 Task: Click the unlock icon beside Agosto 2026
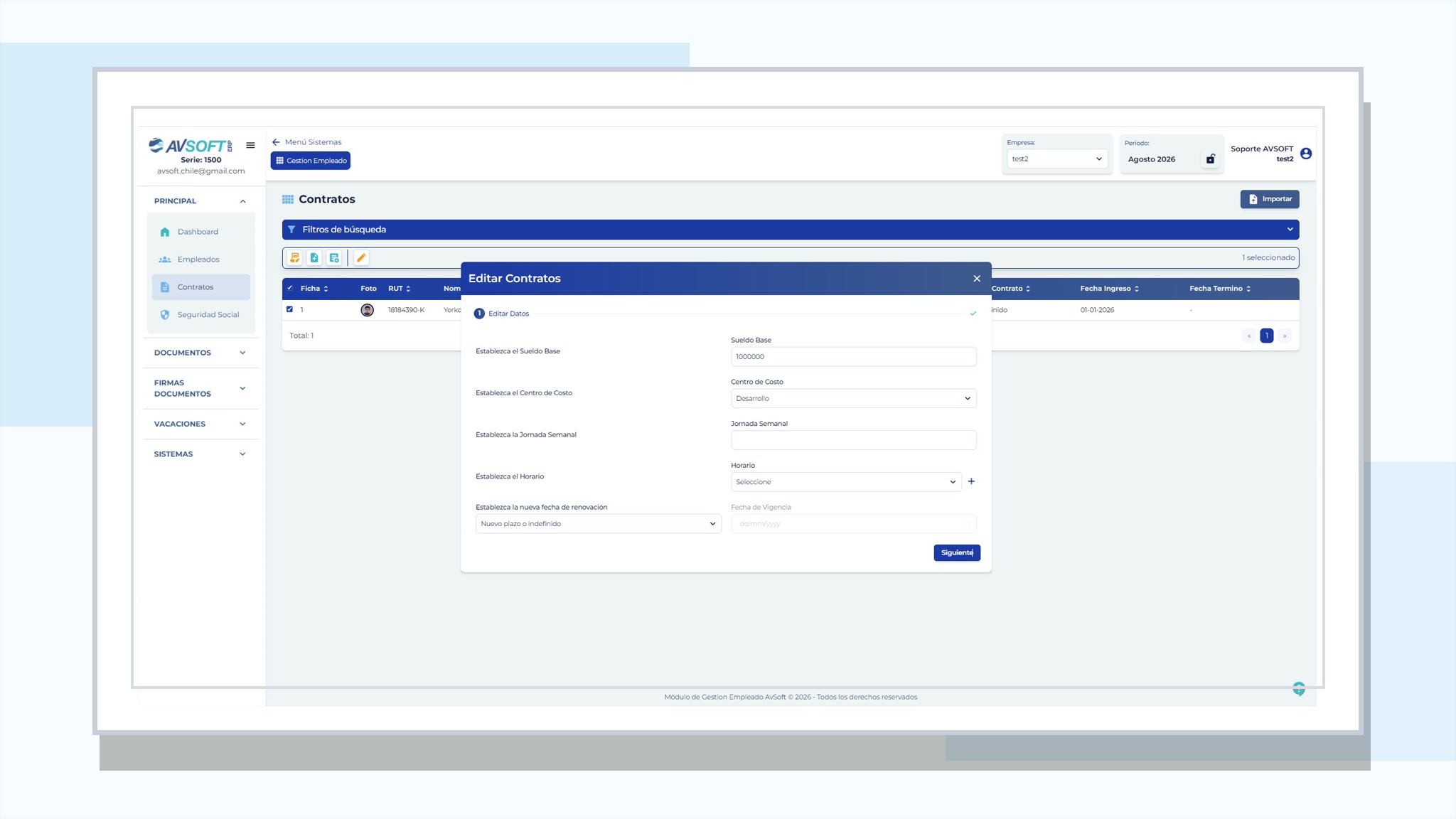(1211, 159)
